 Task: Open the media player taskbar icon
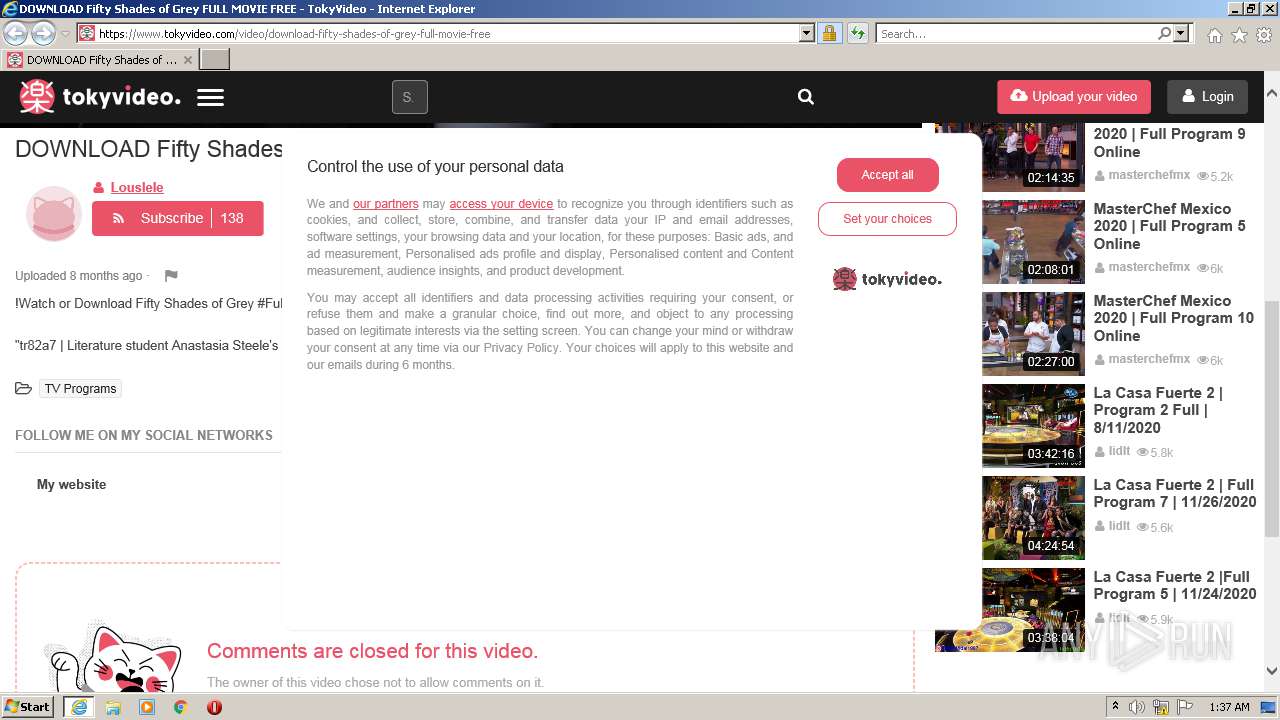point(147,707)
